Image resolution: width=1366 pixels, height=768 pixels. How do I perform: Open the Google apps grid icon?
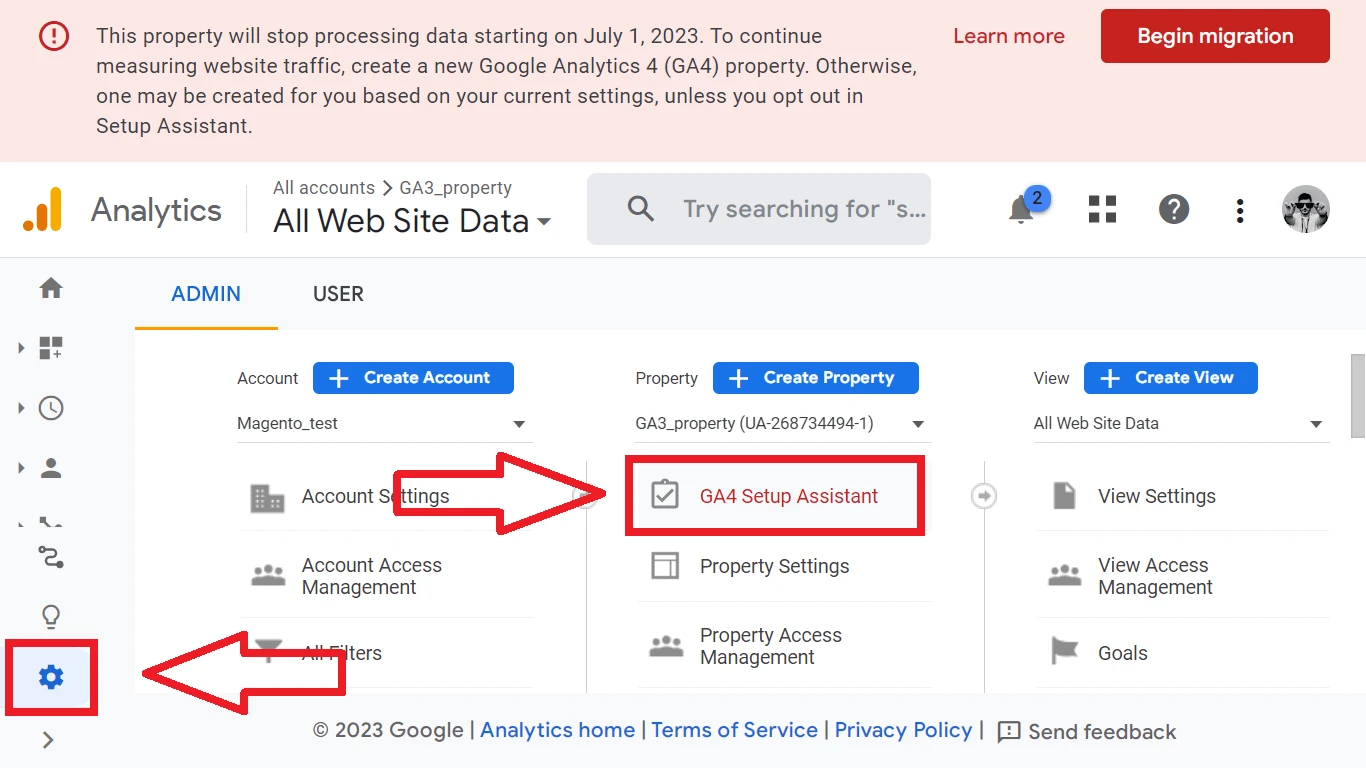(1102, 210)
